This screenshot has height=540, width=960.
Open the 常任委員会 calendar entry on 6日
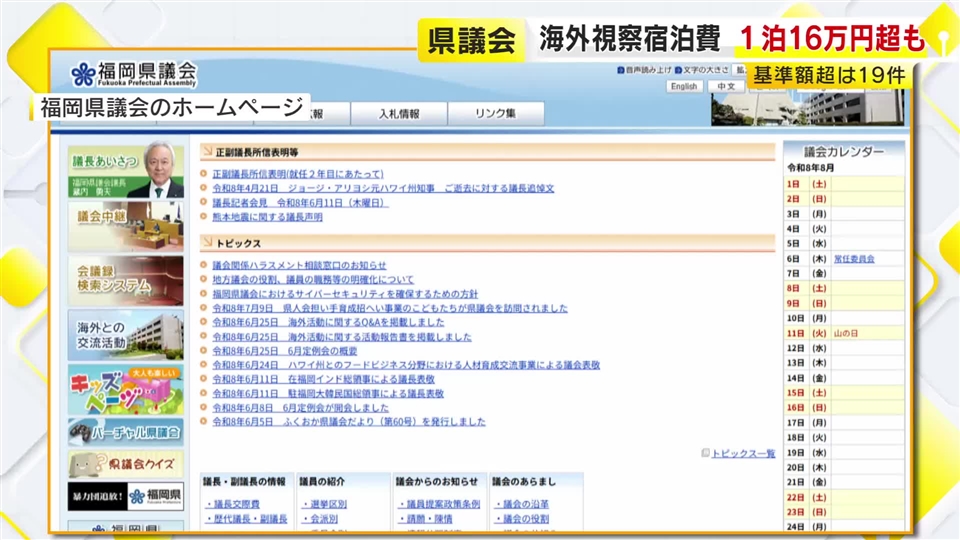(x=854, y=259)
